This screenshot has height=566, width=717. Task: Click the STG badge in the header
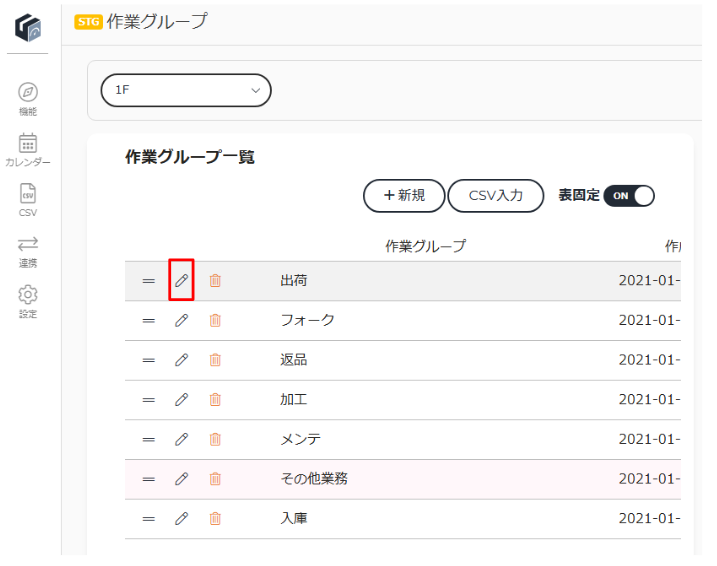tap(88, 21)
